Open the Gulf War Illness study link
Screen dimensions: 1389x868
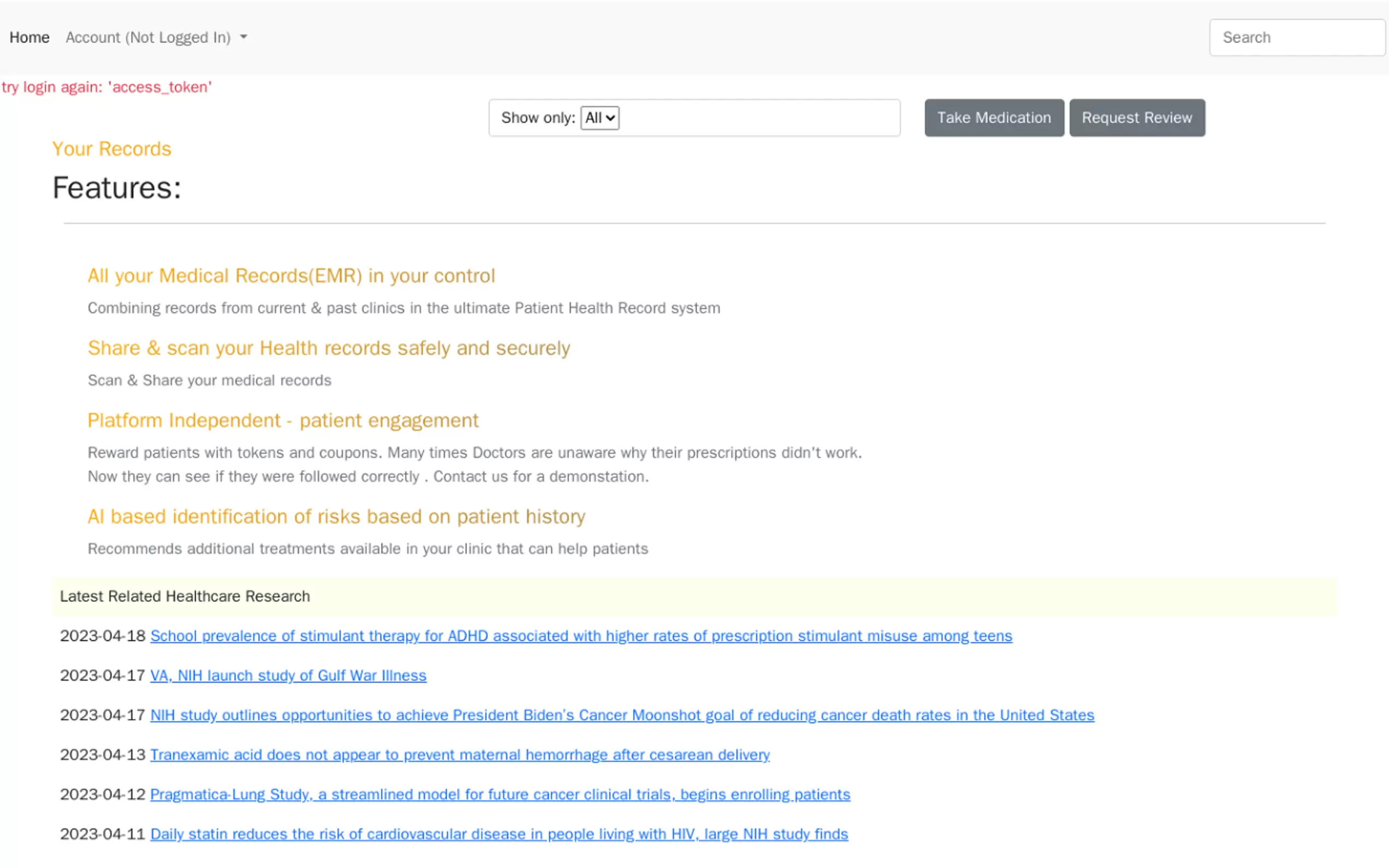[x=288, y=675]
